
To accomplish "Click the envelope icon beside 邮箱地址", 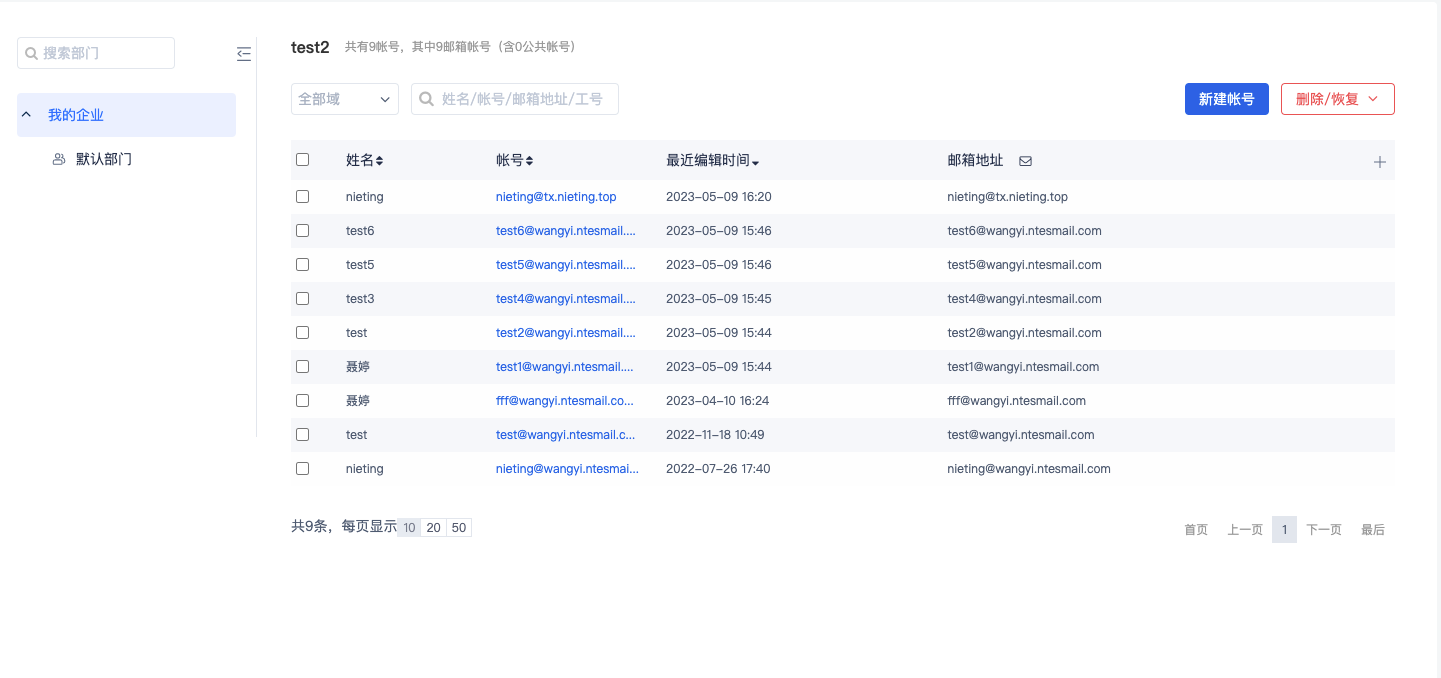I will tap(1025, 161).
